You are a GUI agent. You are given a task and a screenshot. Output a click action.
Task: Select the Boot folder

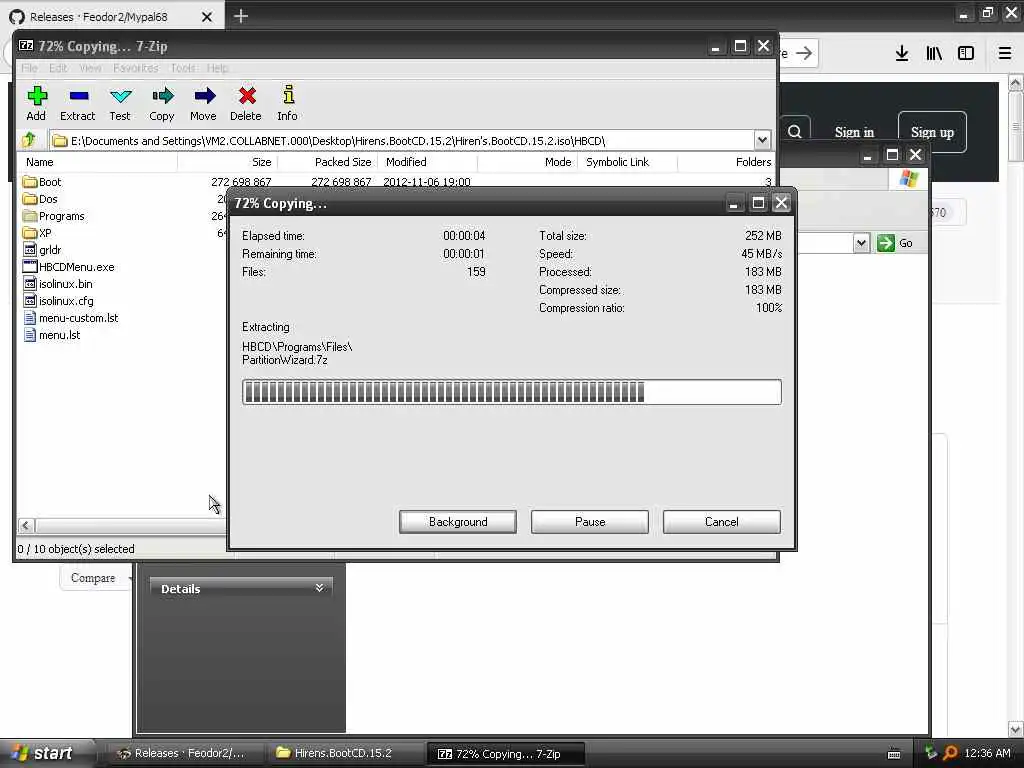[42, 182]
